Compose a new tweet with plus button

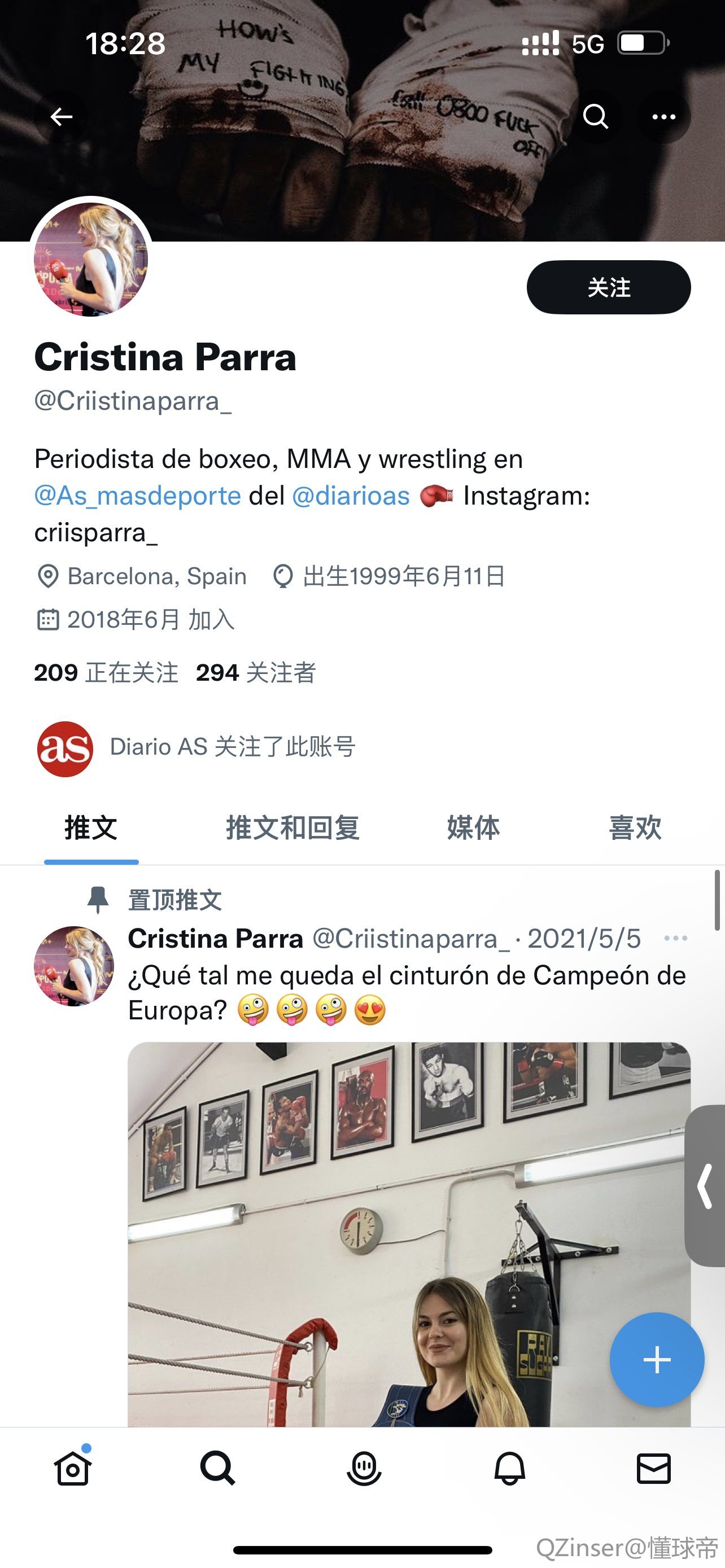tap(657, 1359)
